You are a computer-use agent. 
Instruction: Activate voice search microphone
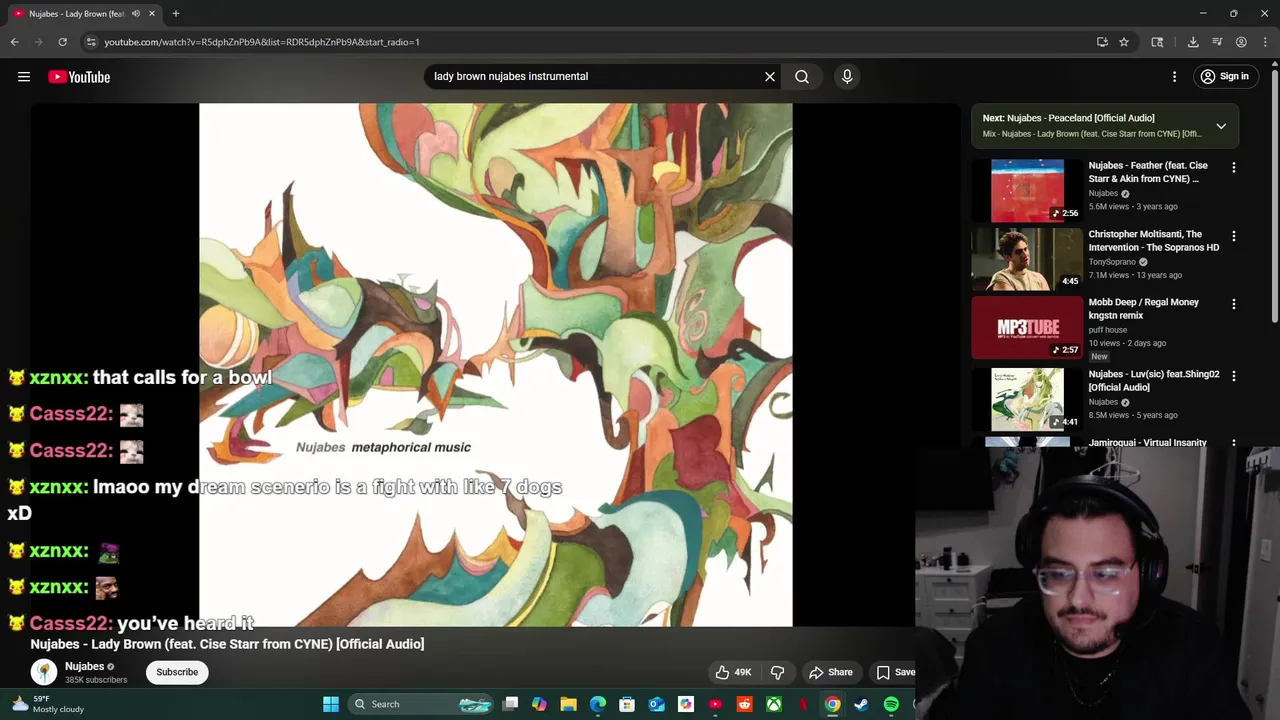pyautogui.click(x=847, y=76)
